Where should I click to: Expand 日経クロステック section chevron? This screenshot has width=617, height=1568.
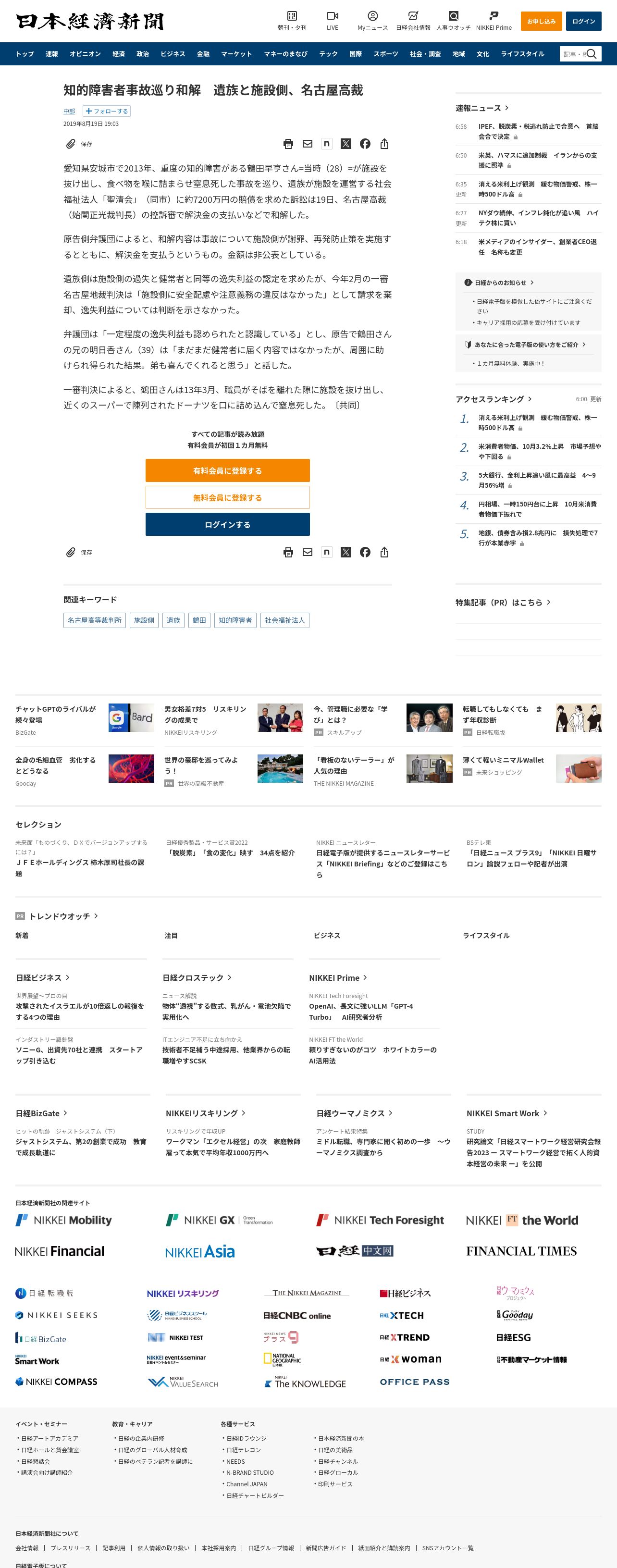point(229,977)
